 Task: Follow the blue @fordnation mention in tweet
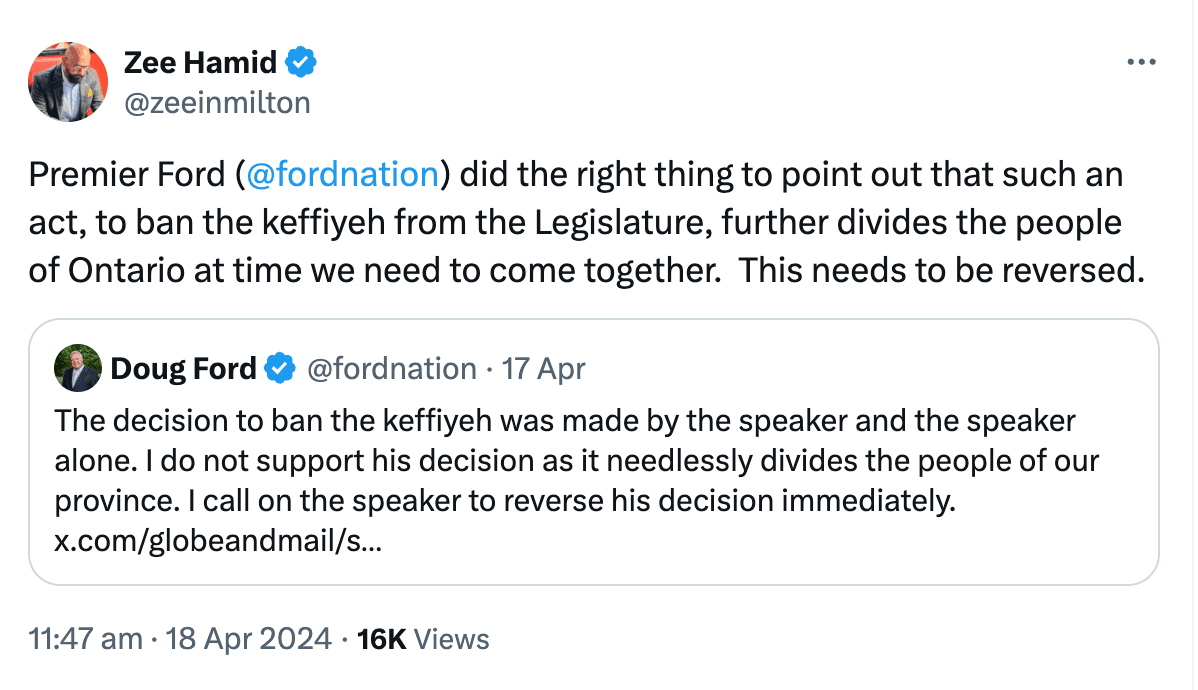[x=342, y=175]
